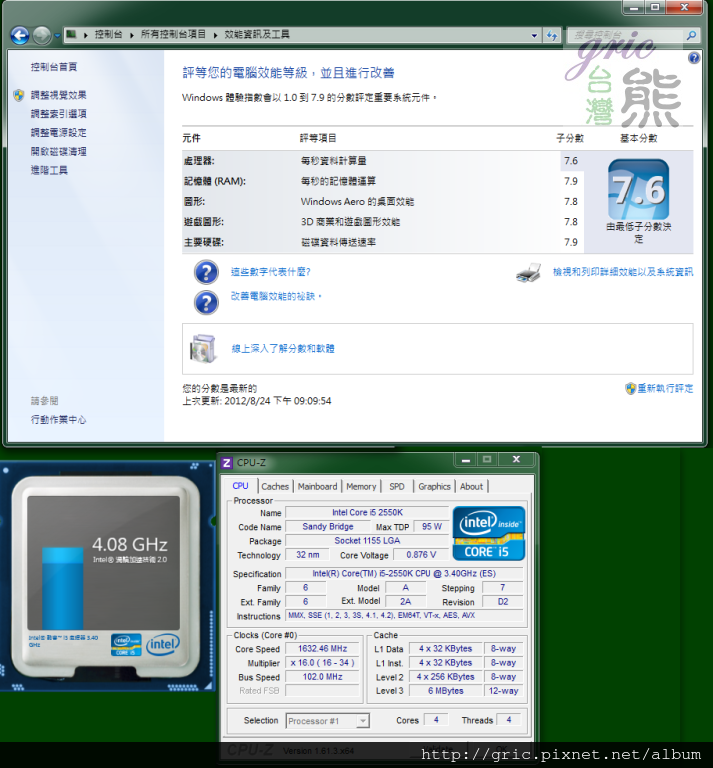
Task: Click the CPU-Z Z logo icon
Action: click(x=226, y=463)
